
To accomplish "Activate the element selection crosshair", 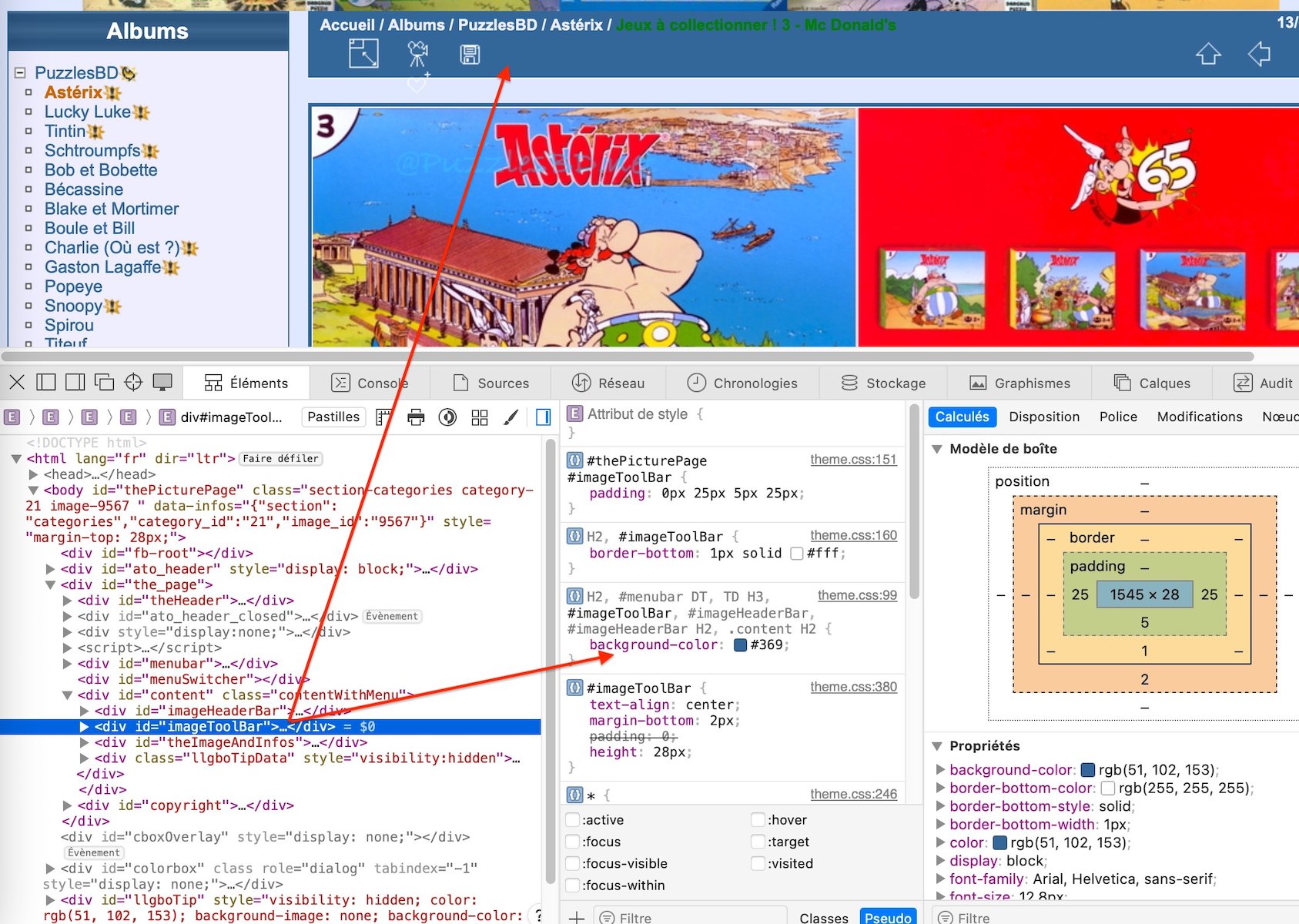I will pos(133,383).
